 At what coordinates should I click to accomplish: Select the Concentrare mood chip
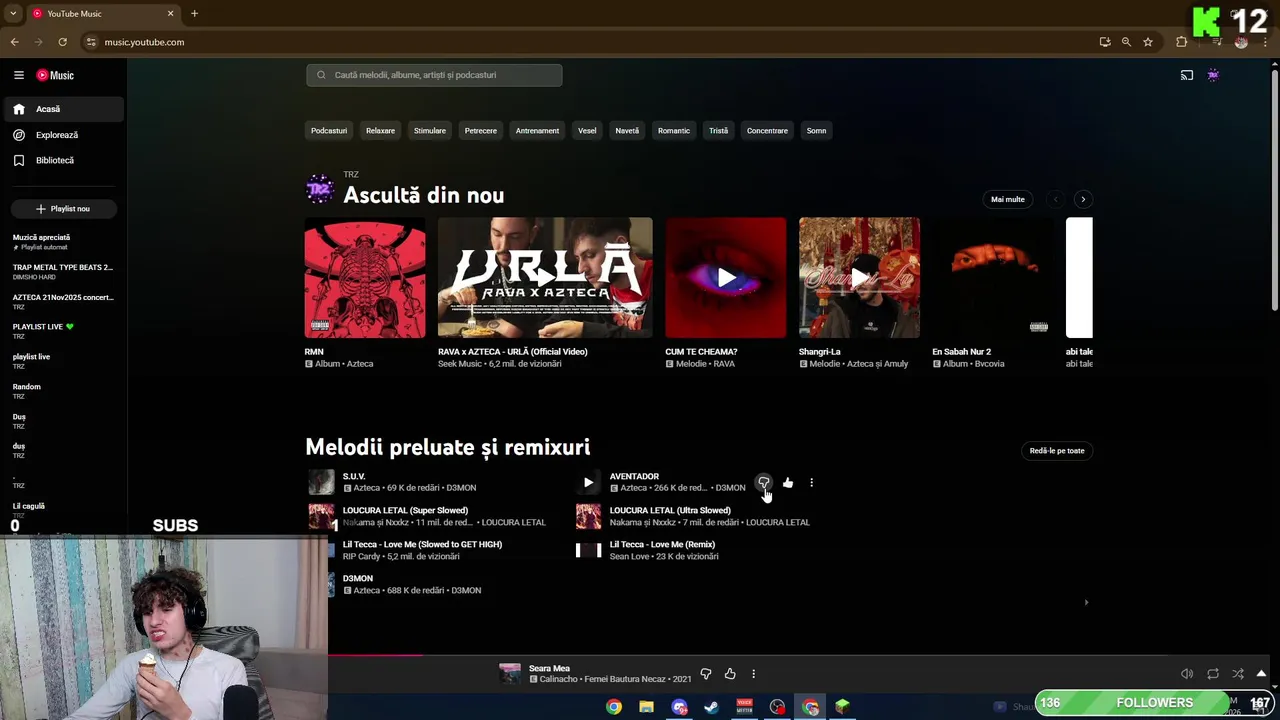pyautogui.click(x=767, y=131)
